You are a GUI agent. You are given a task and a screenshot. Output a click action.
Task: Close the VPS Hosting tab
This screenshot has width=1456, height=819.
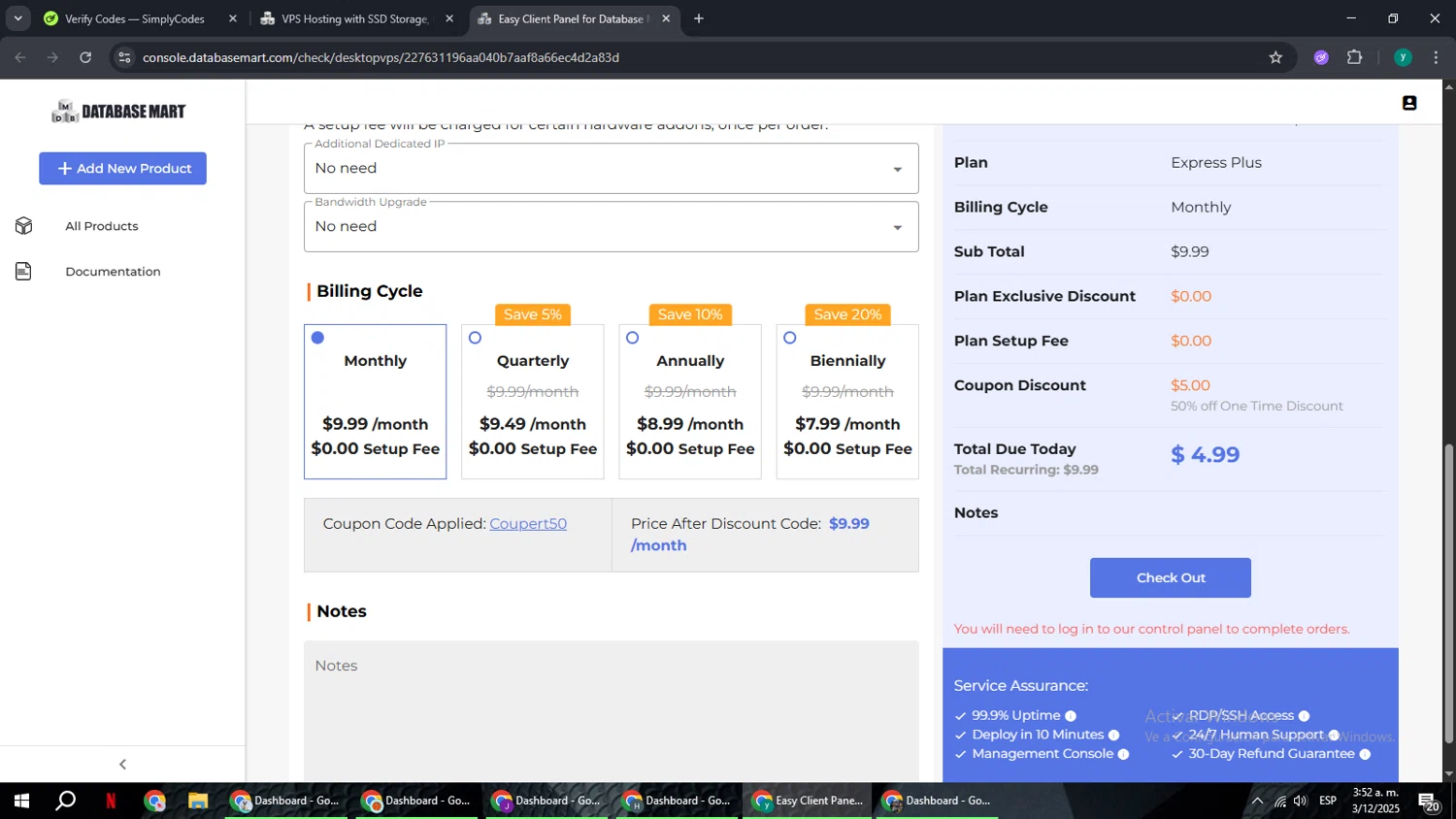tap(449, 18)
